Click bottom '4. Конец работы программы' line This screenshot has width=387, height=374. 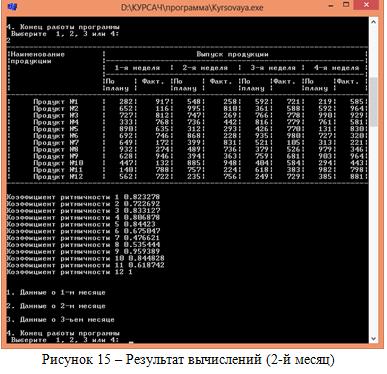[63, 333]
